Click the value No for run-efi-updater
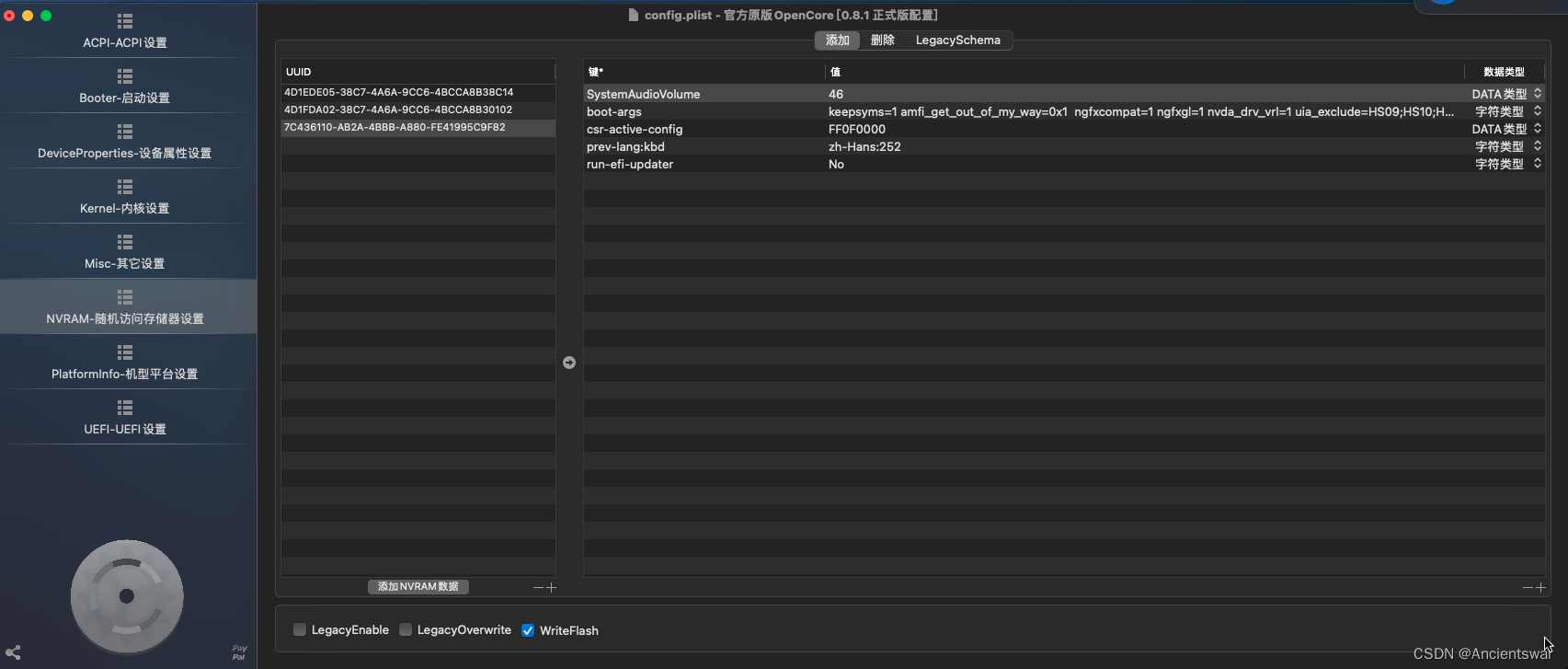This screenshot has height=669, width=1568. [836, 164]
